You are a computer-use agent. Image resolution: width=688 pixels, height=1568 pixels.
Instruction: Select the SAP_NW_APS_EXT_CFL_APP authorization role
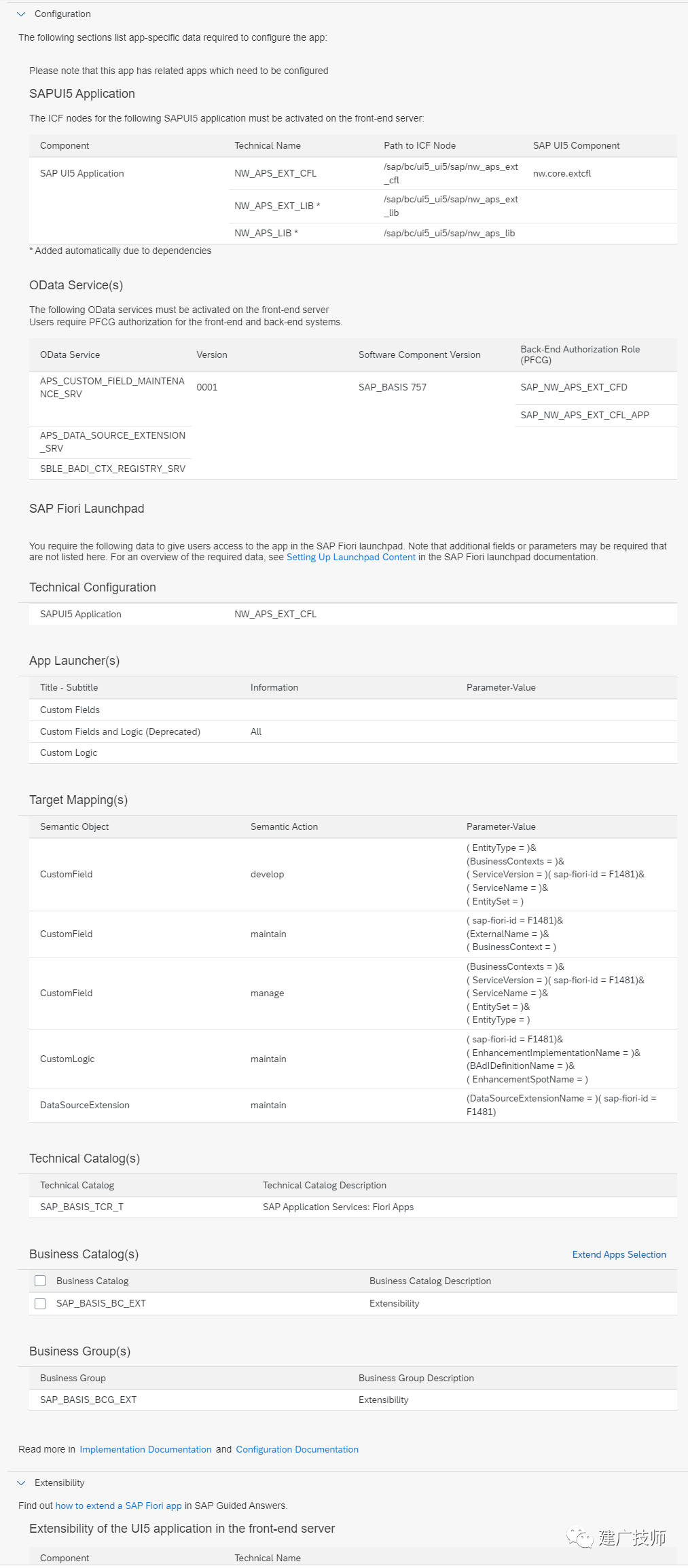[x=585, y=415]
